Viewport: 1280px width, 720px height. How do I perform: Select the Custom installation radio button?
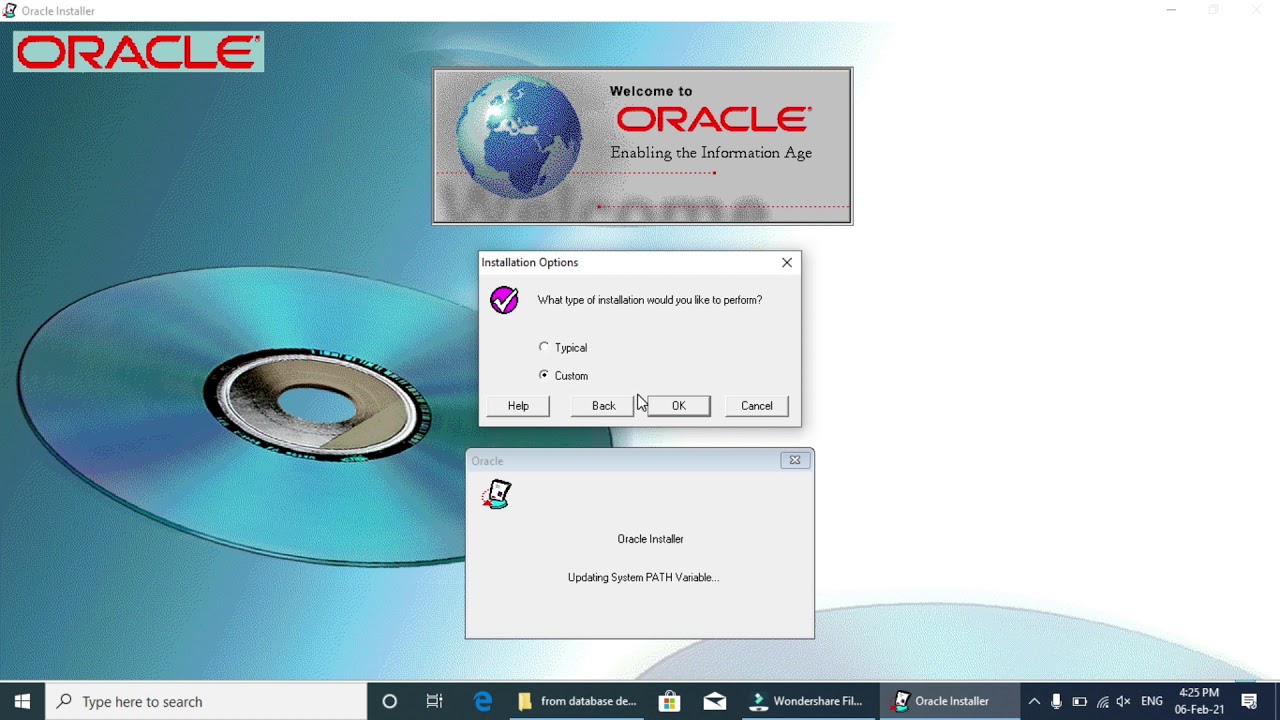(544, 375)
